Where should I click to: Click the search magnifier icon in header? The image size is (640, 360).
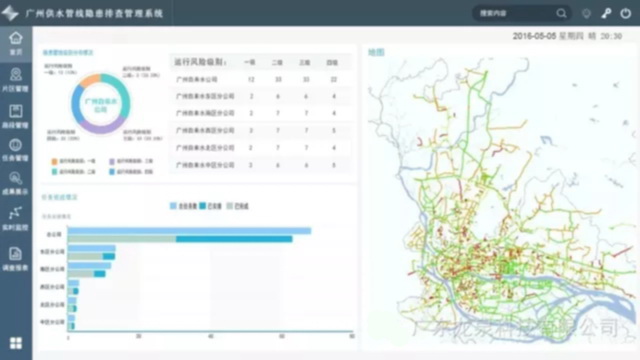(x=561, y=13)
